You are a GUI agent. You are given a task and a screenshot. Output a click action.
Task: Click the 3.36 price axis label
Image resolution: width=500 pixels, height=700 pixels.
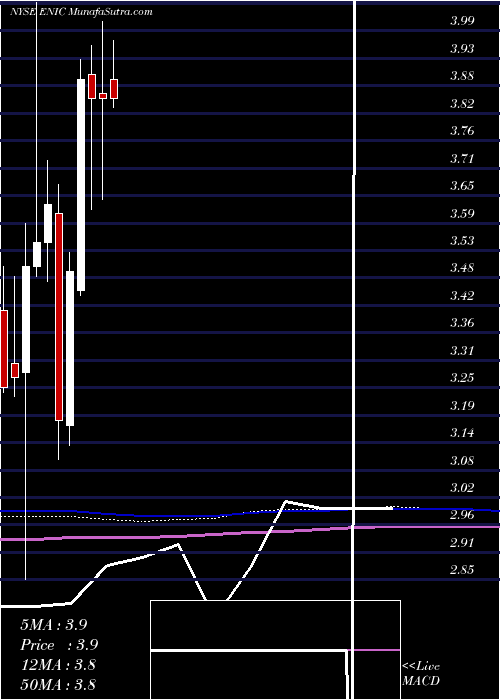462,323
